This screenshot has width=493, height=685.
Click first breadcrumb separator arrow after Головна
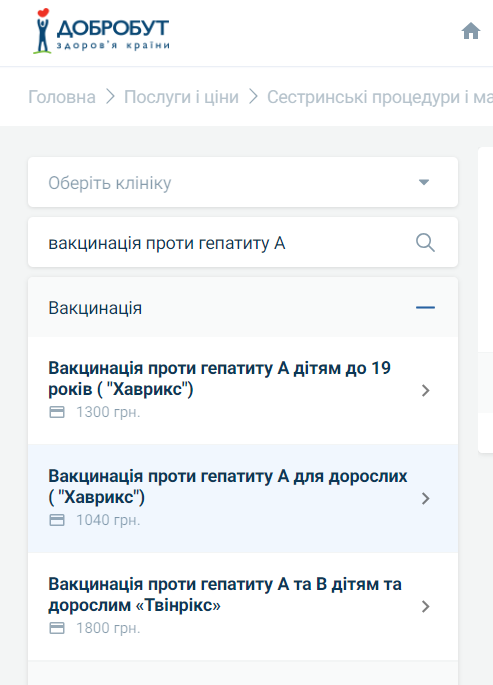(x=110, y=97)
